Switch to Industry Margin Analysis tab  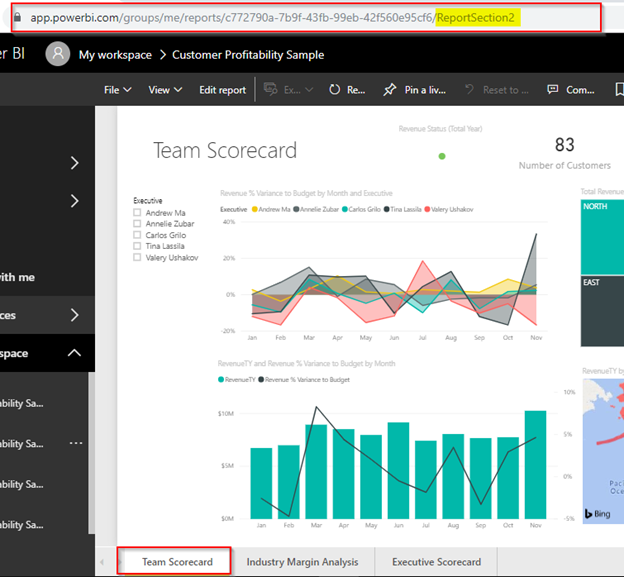[302, 561]
